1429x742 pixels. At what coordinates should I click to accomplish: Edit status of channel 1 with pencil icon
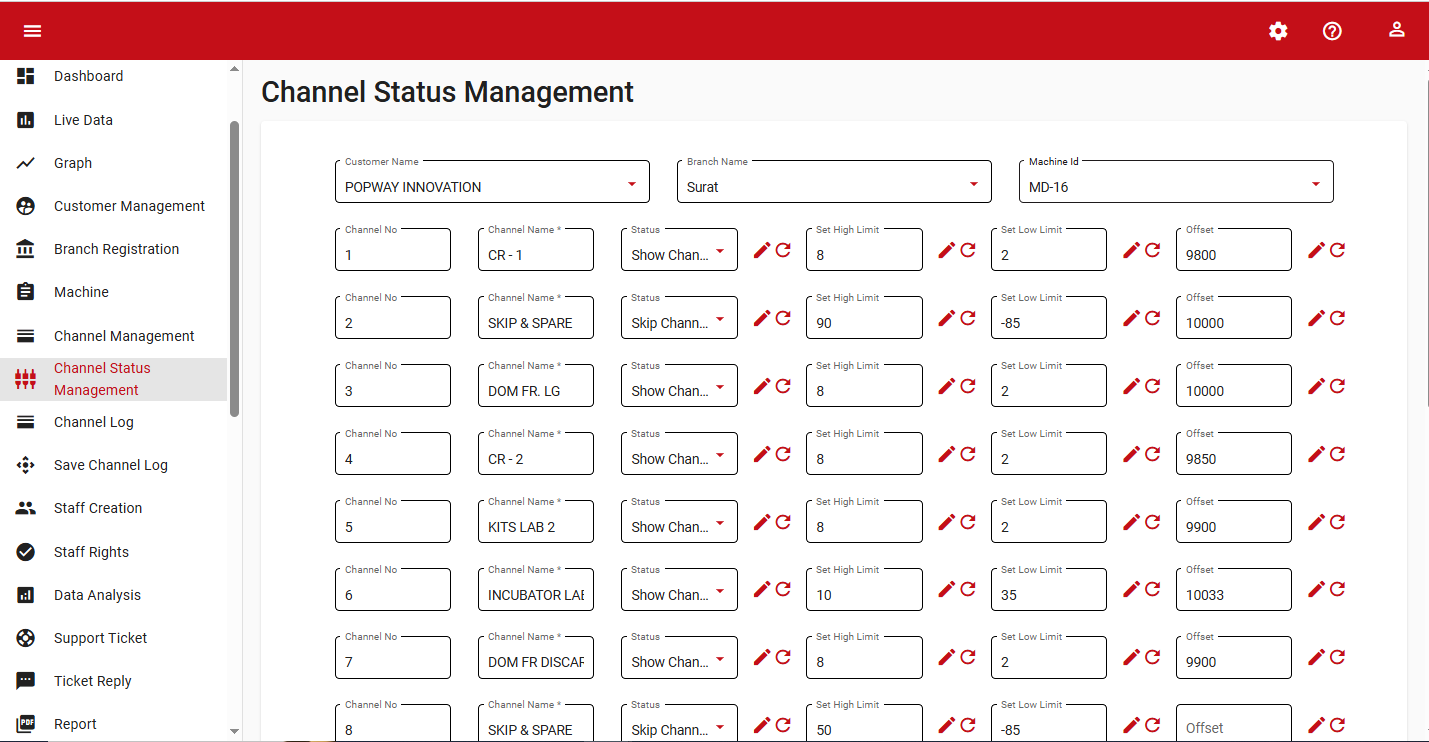coord(762,250)
